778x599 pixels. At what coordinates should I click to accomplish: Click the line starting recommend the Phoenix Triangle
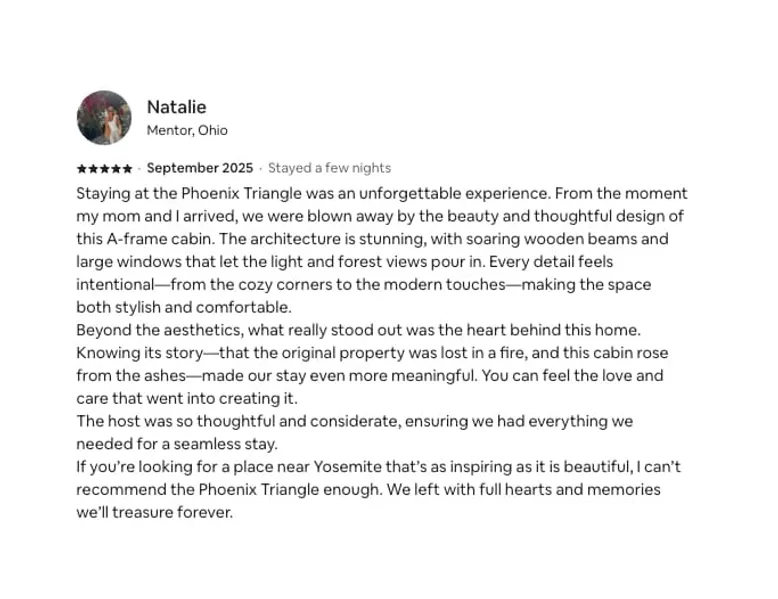tap(368, 490)
